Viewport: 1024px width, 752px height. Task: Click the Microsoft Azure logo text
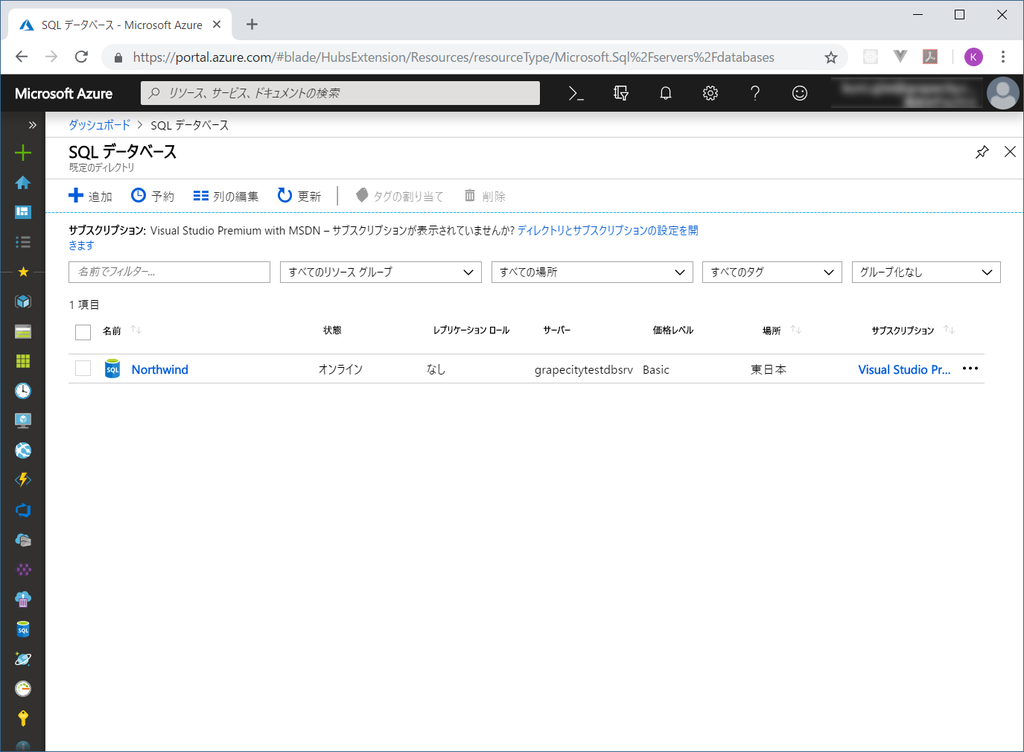pyautogui.click(x=63, y=93)
